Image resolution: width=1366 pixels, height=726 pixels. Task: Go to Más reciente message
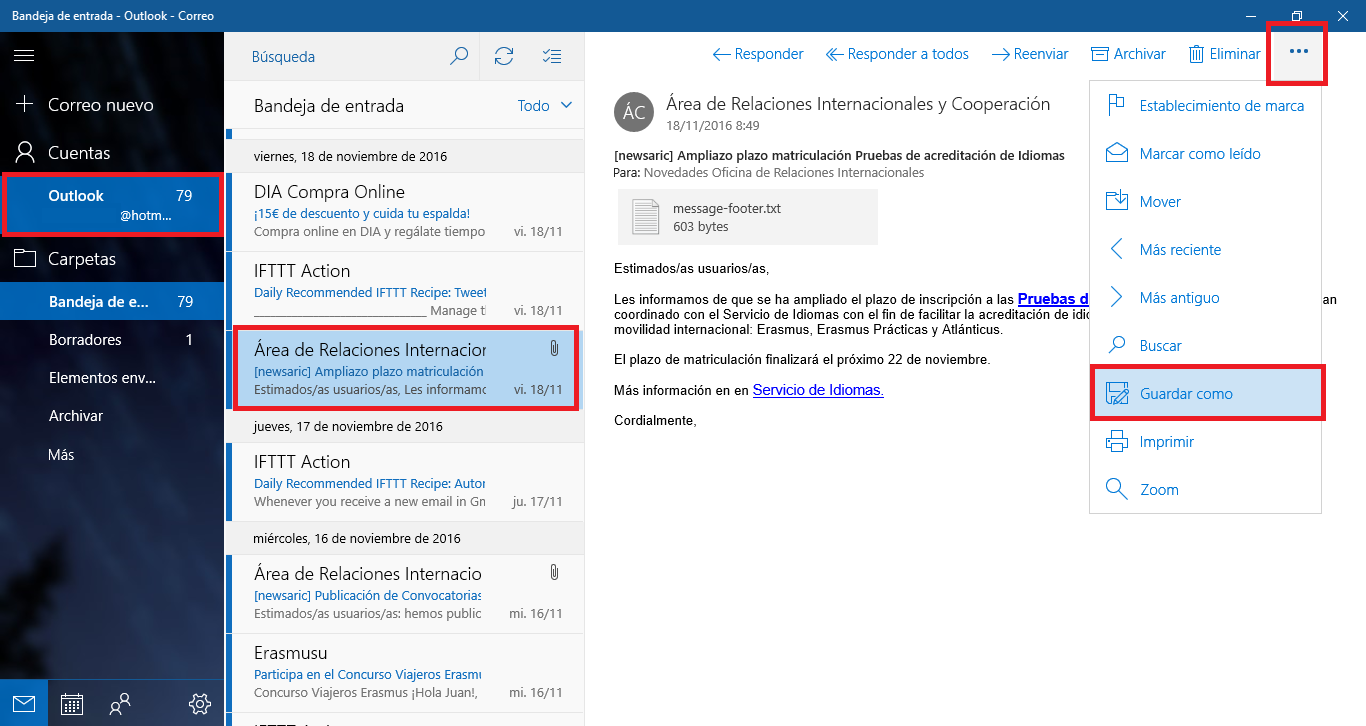(1205, 249)
